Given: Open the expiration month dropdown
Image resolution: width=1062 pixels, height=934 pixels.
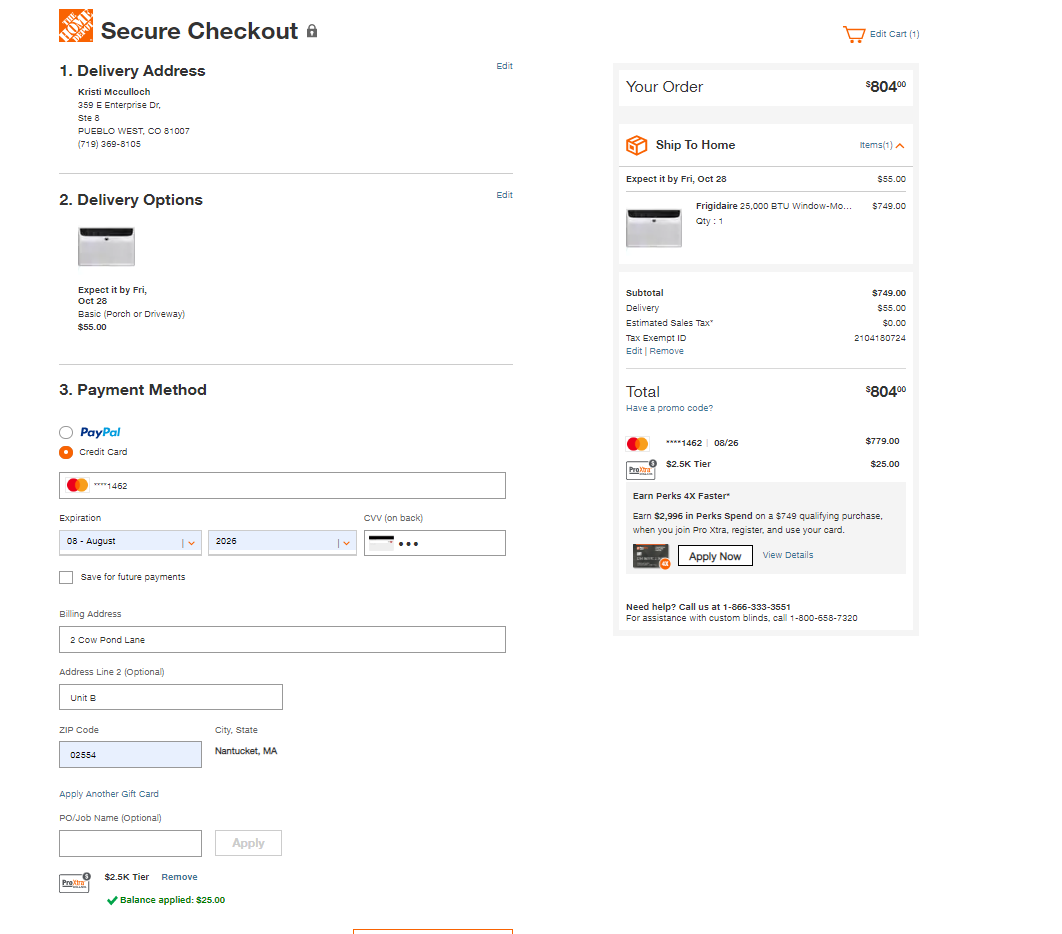Looking at the screenshot, I should [130, 543].
